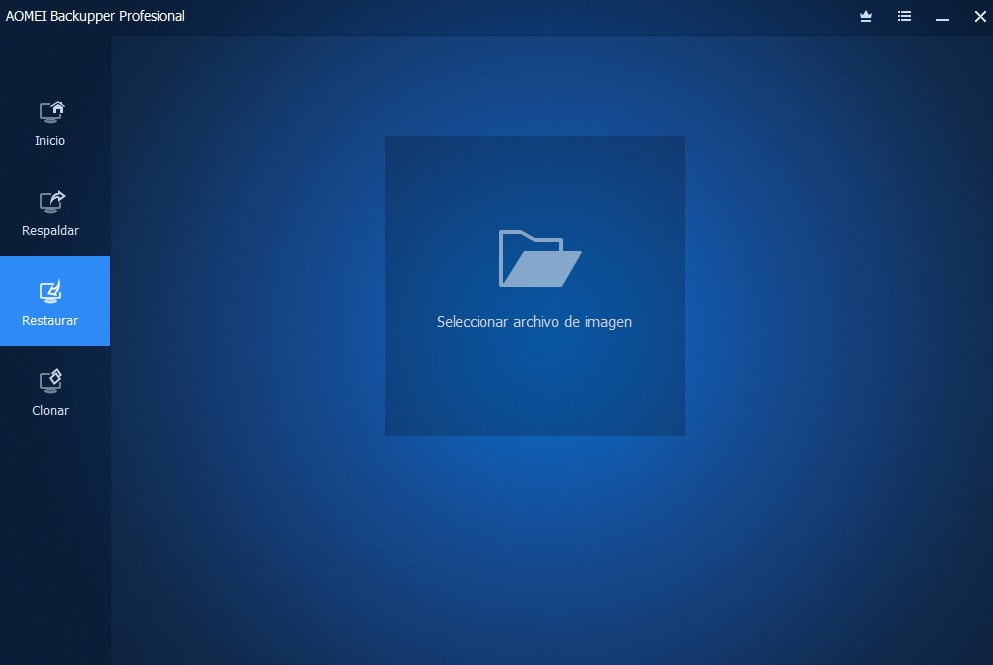Switch to the Clonar text label

(x=51, y=410)
